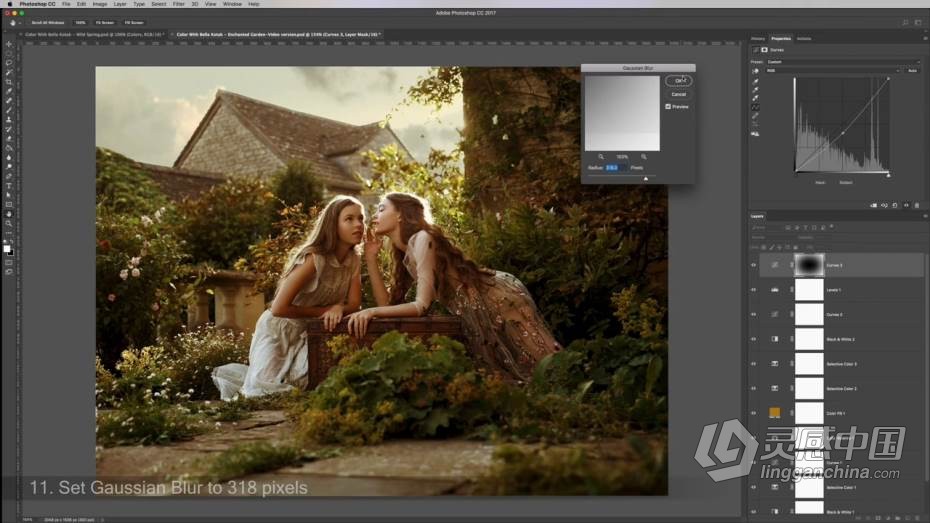Select the Hand tool in the toolbar
930x523 pixels.
coord(8,214)
